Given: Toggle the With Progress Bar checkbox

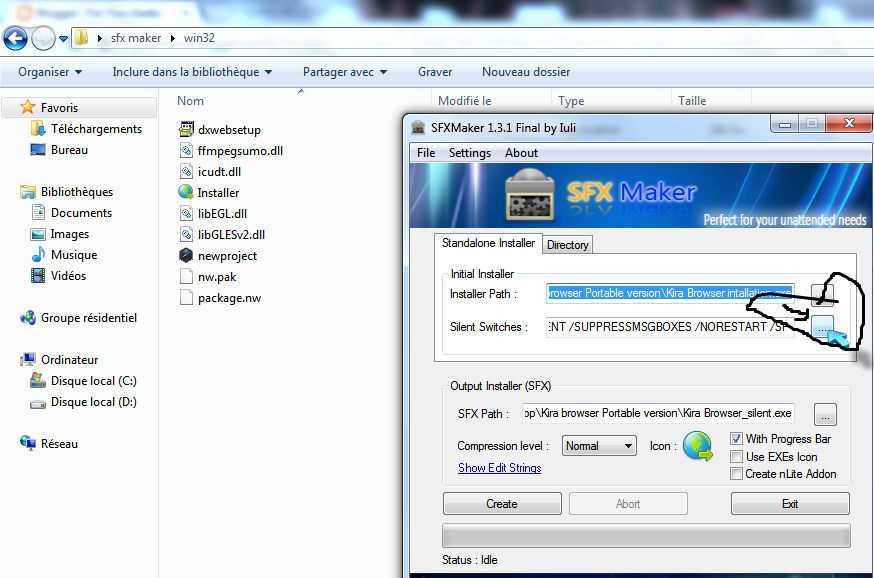Looking at the screenshot, I should pos(736,439).
